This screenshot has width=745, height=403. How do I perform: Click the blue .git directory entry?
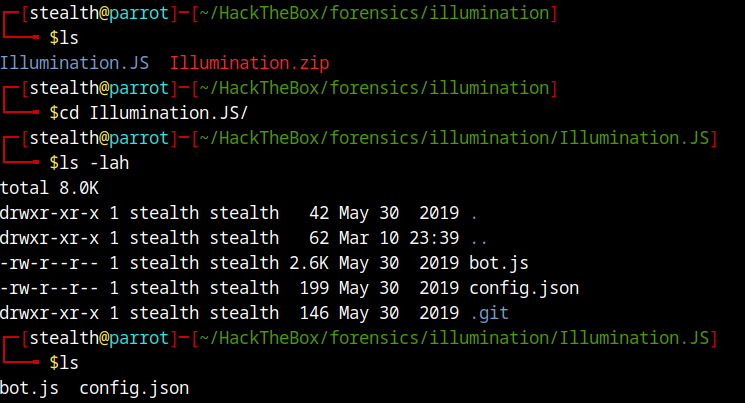(x=489, y=314)
